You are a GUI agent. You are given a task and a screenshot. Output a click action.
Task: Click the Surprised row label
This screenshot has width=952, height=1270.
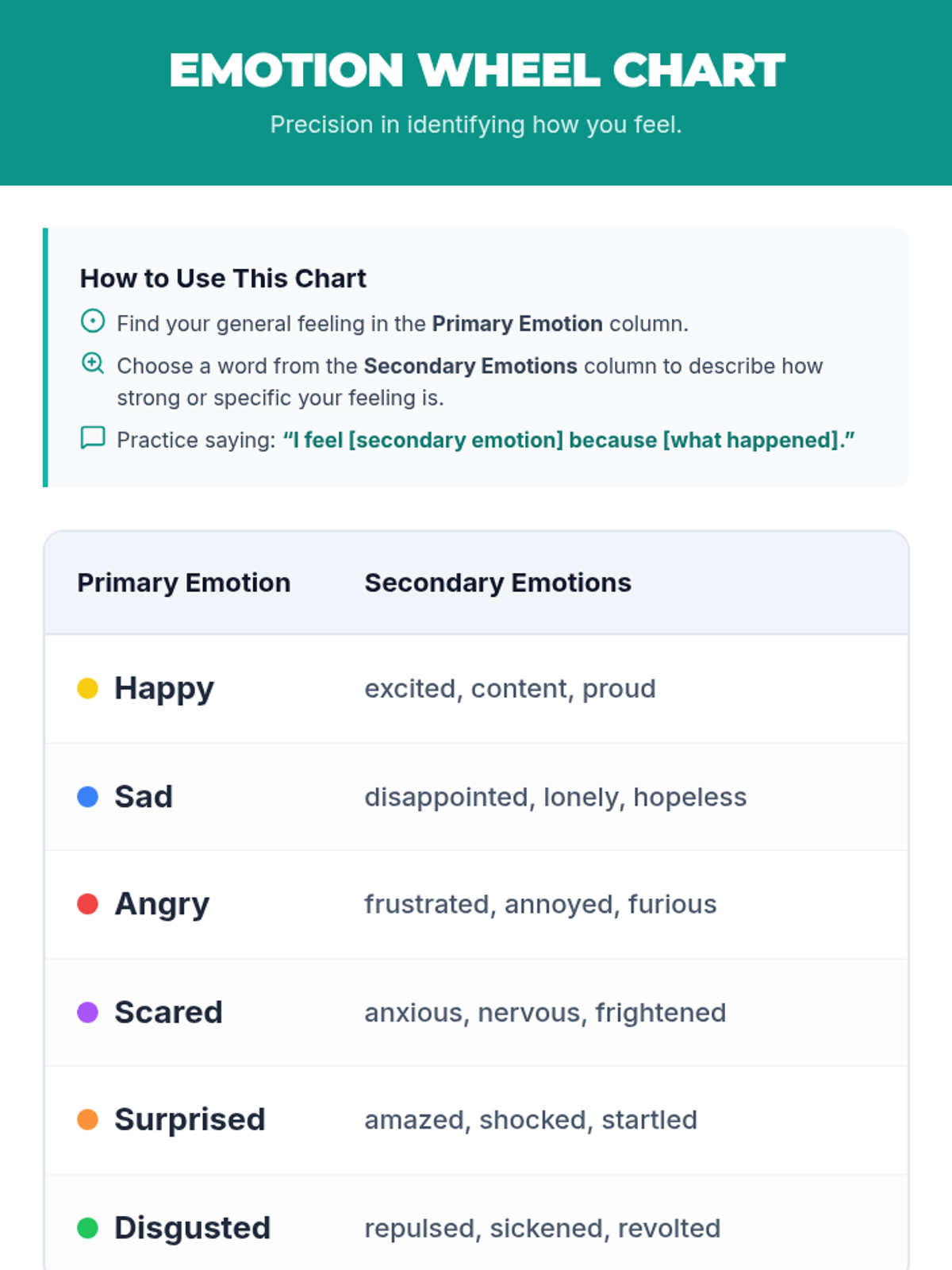coord(190,1120)
